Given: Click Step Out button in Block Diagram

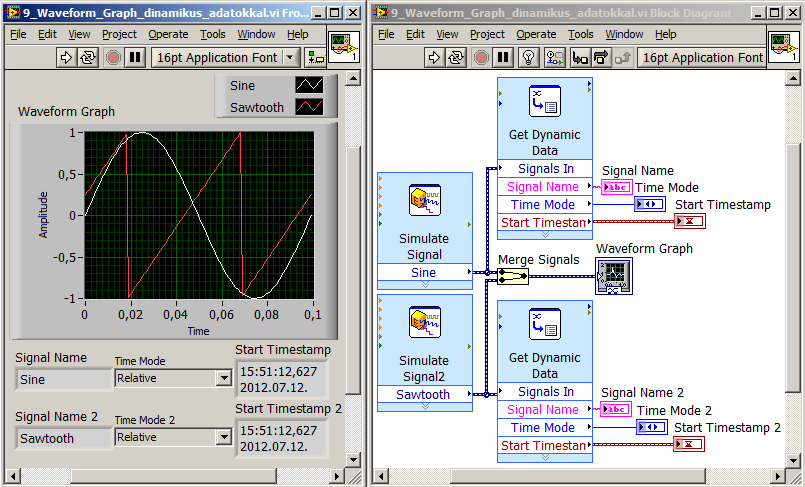Looking at the screenshot, I should [622, 57].
